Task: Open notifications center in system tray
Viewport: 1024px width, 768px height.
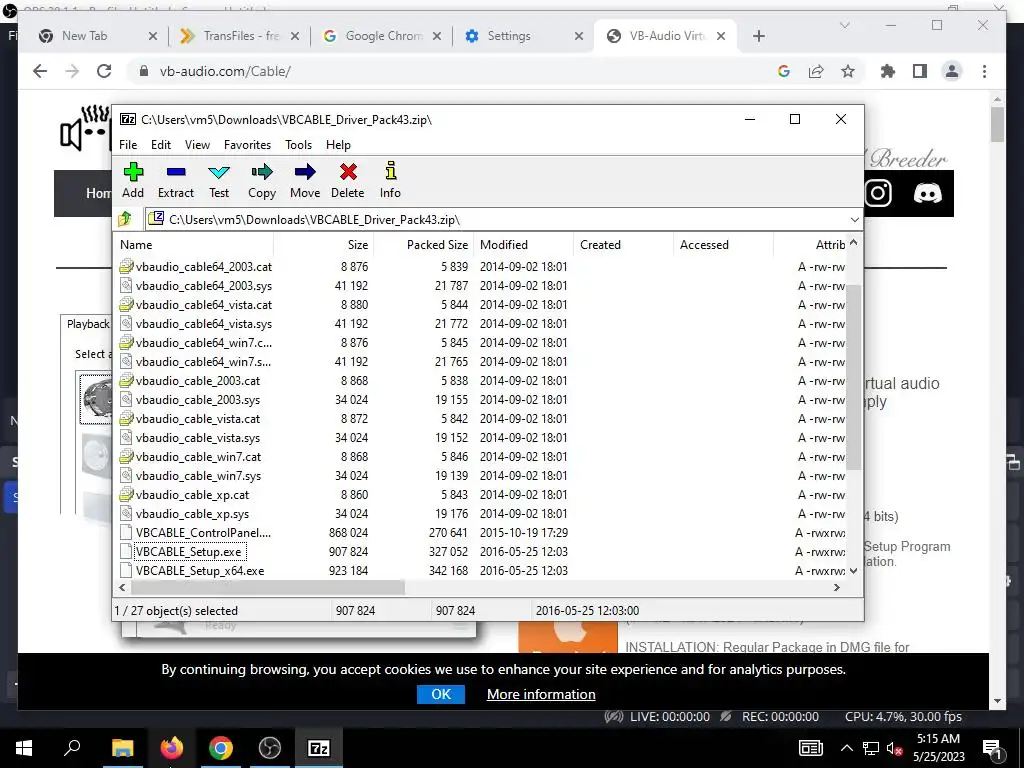Action: point(992,748)
